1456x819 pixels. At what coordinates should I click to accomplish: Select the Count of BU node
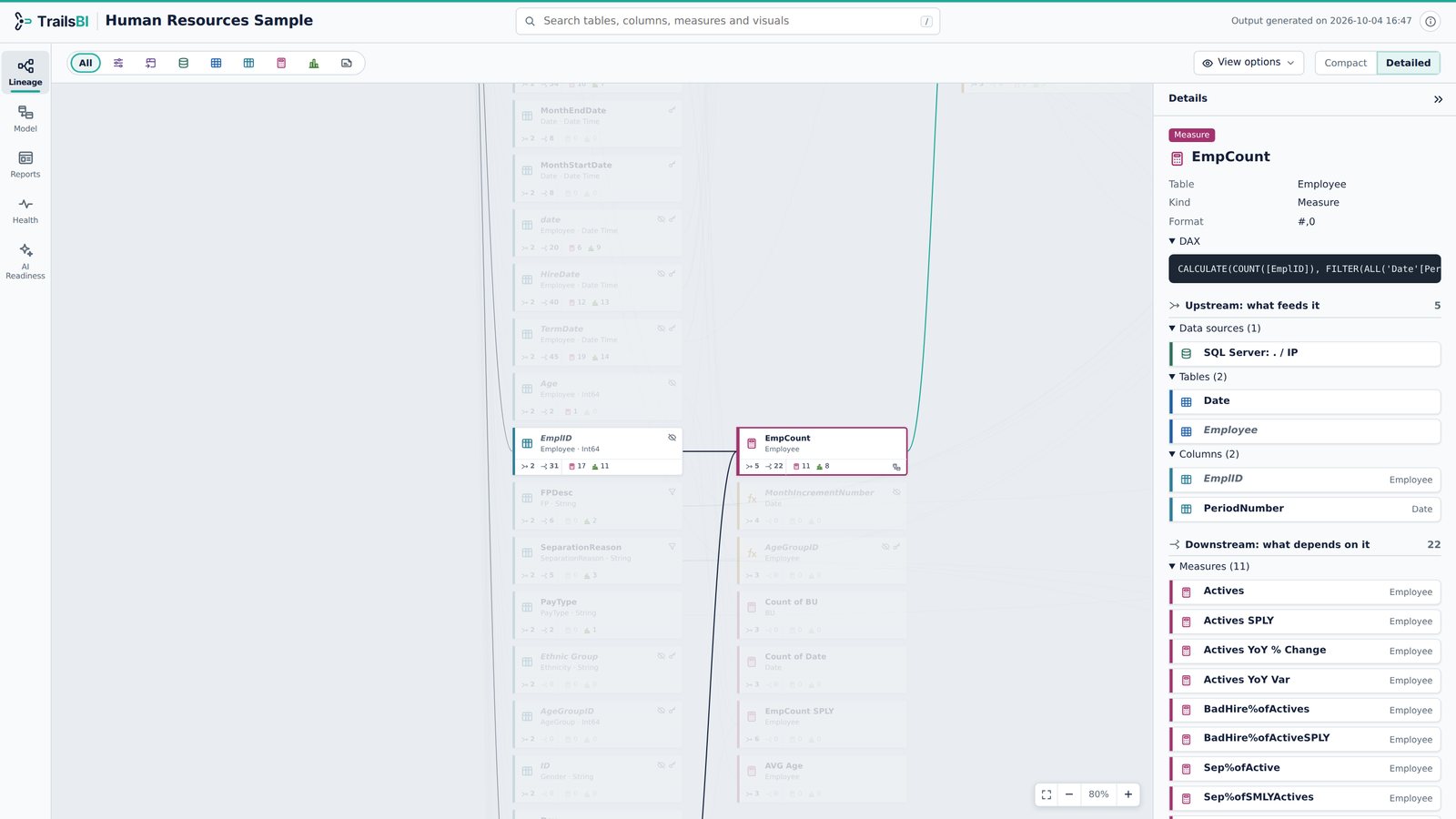[822, 615]
